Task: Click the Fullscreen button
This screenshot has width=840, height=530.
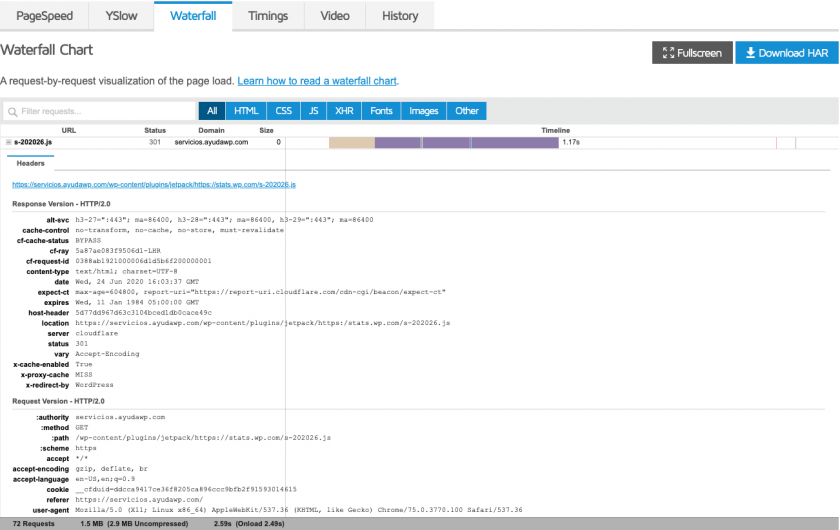Action: pyautogui.click(x=691, y=53)
